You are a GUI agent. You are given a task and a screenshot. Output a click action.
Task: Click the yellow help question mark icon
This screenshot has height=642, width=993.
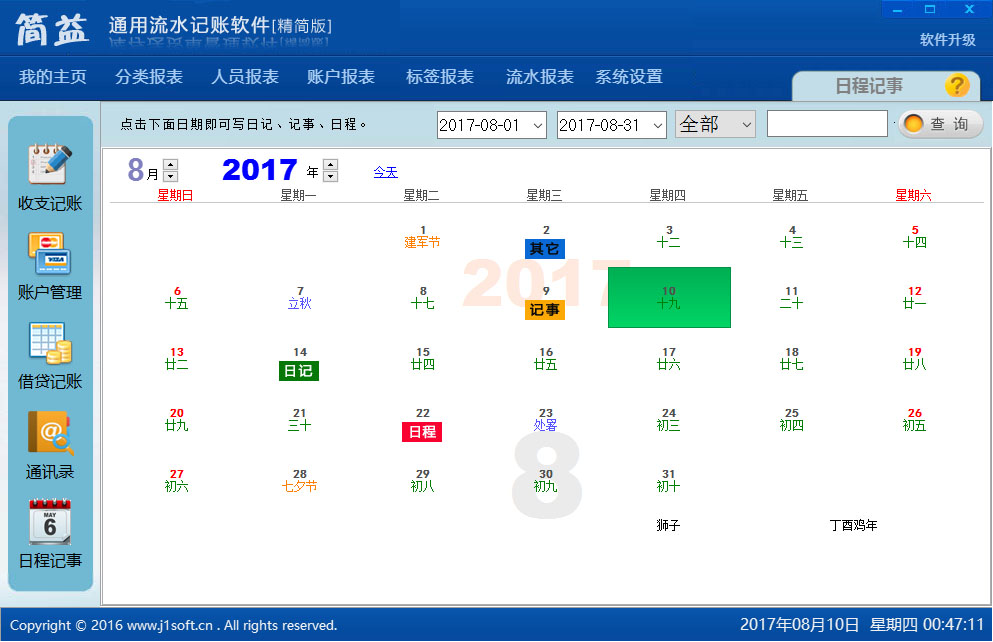coord(958,87)
